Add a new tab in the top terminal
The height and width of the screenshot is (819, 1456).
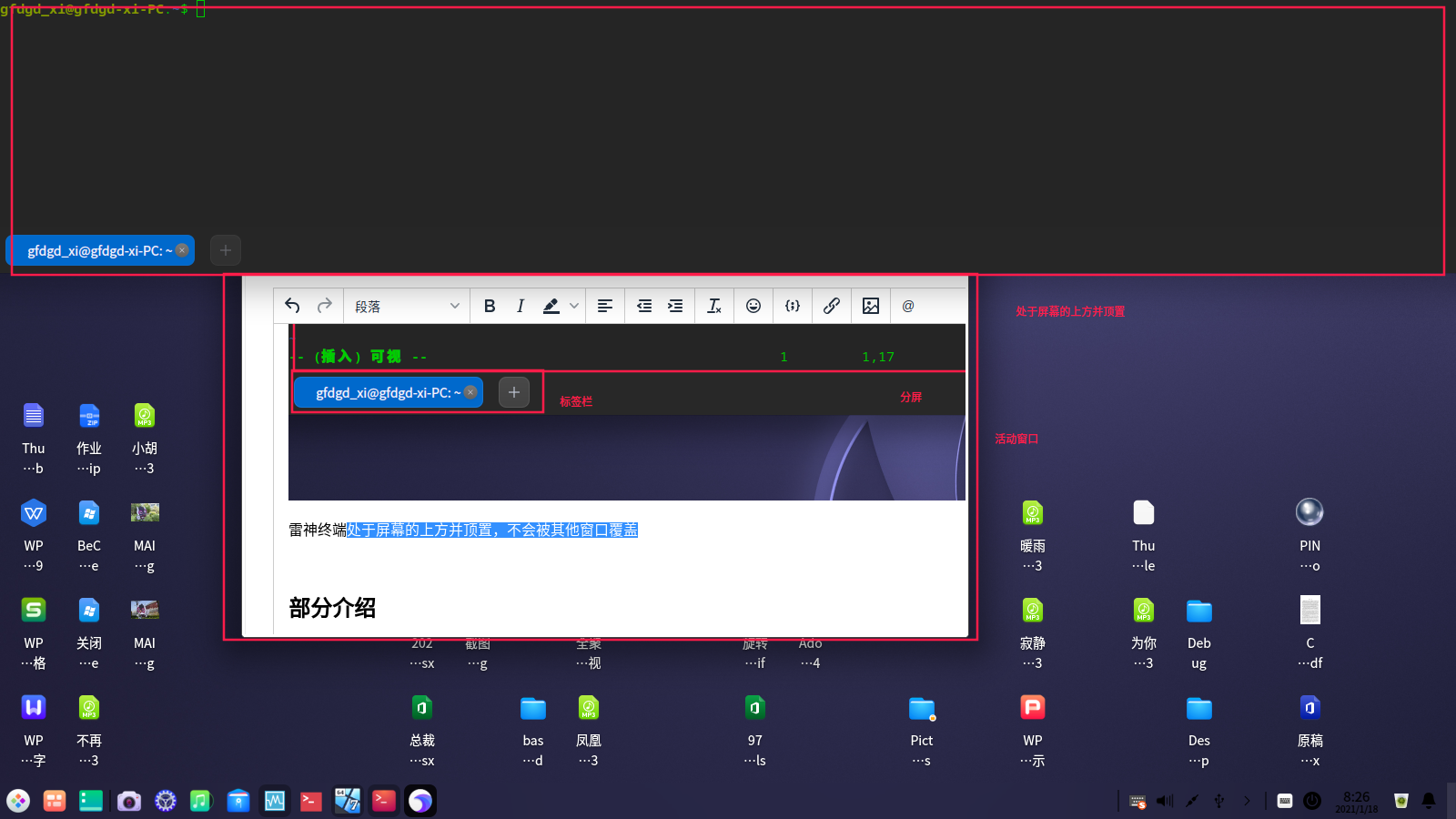point(226,250)
